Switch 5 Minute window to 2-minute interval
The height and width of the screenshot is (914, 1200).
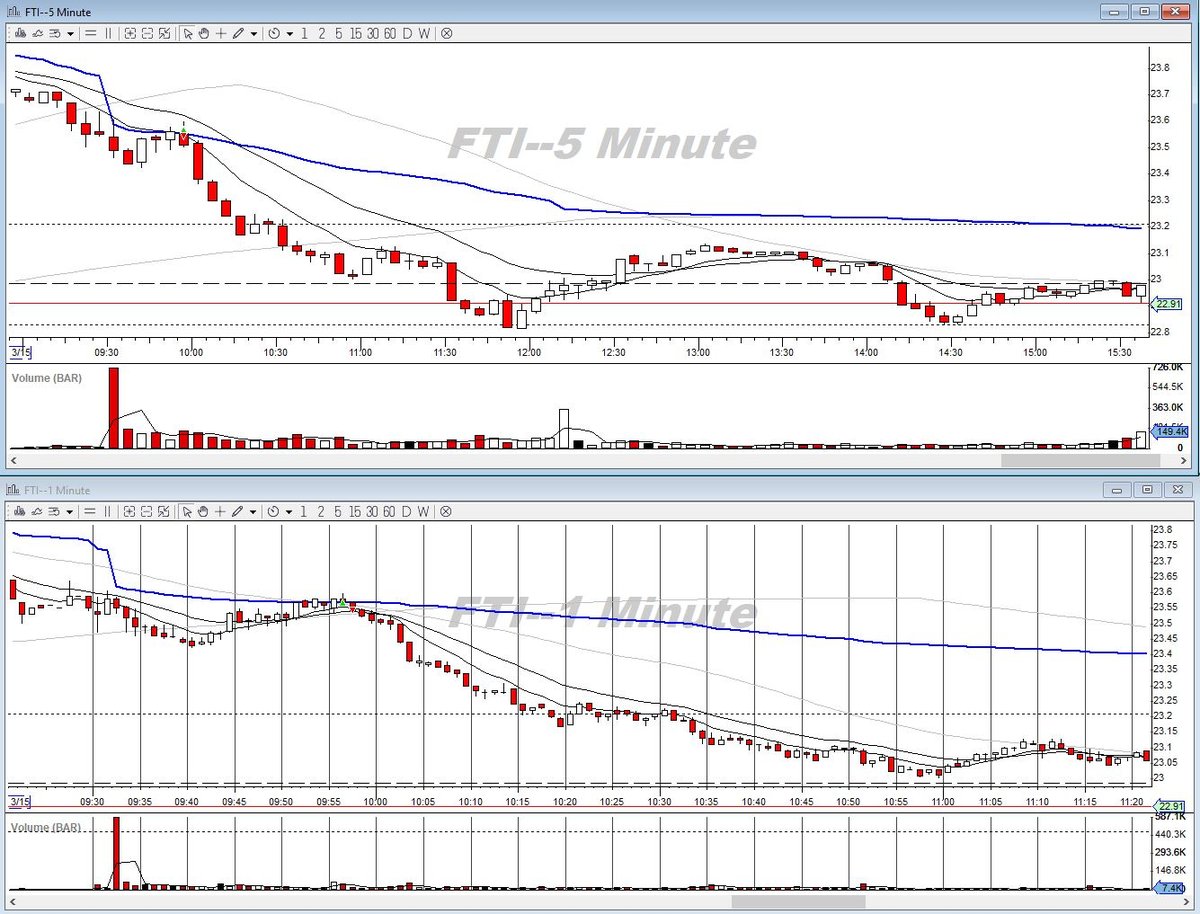coord(321,33)
